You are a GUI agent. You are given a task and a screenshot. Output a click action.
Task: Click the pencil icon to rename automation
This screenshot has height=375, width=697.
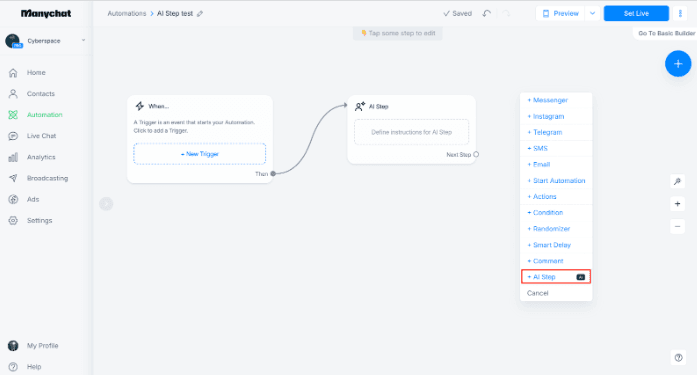tap(200, 14)
